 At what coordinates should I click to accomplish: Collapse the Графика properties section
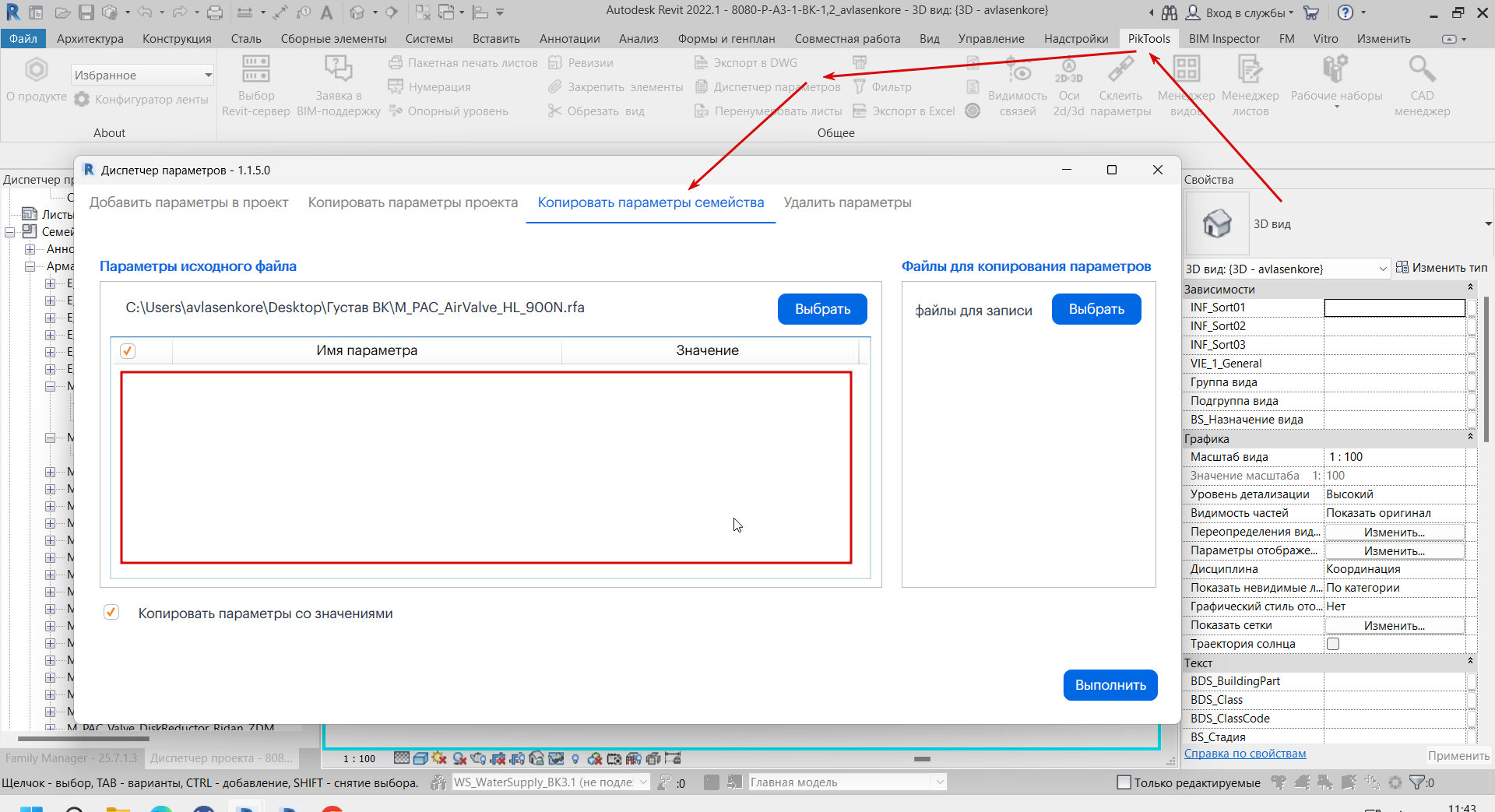point(1470,438)
